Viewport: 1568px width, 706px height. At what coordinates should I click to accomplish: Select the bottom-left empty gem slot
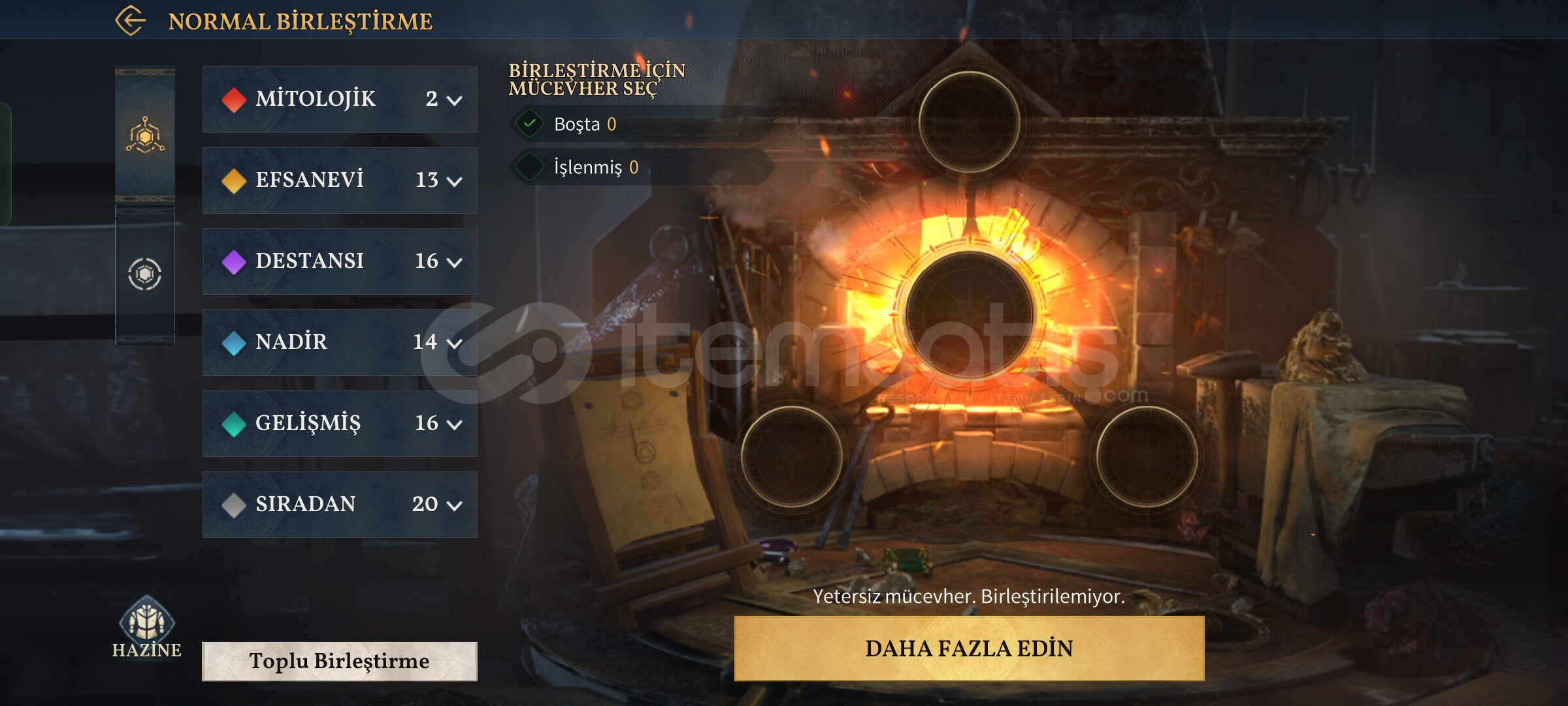792,456
